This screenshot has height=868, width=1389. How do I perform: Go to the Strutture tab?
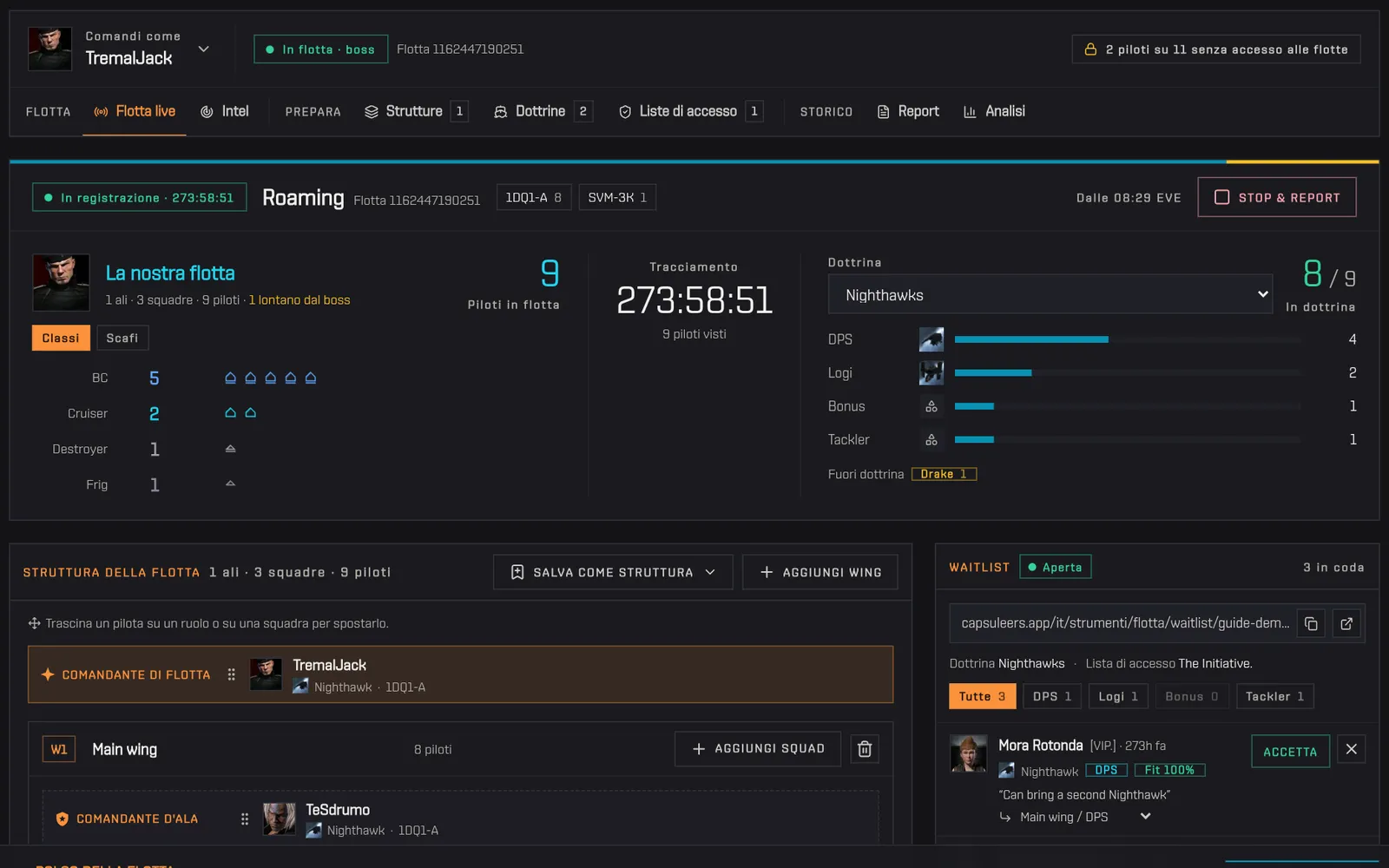[x=416, y=111]
